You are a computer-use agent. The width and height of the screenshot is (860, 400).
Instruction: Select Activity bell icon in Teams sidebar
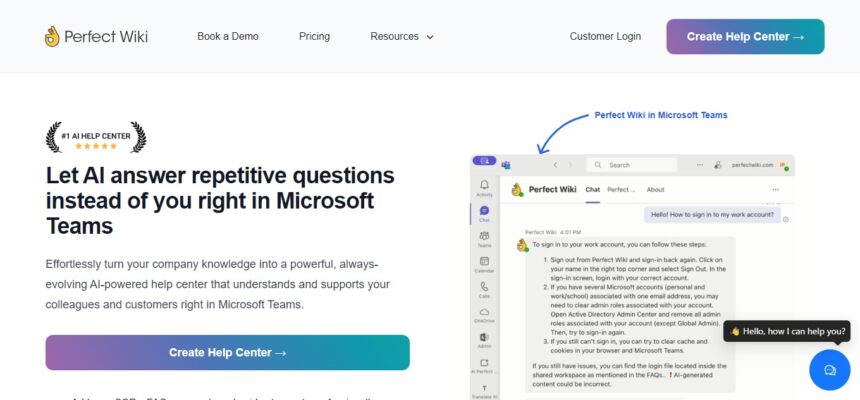[484, 188]
